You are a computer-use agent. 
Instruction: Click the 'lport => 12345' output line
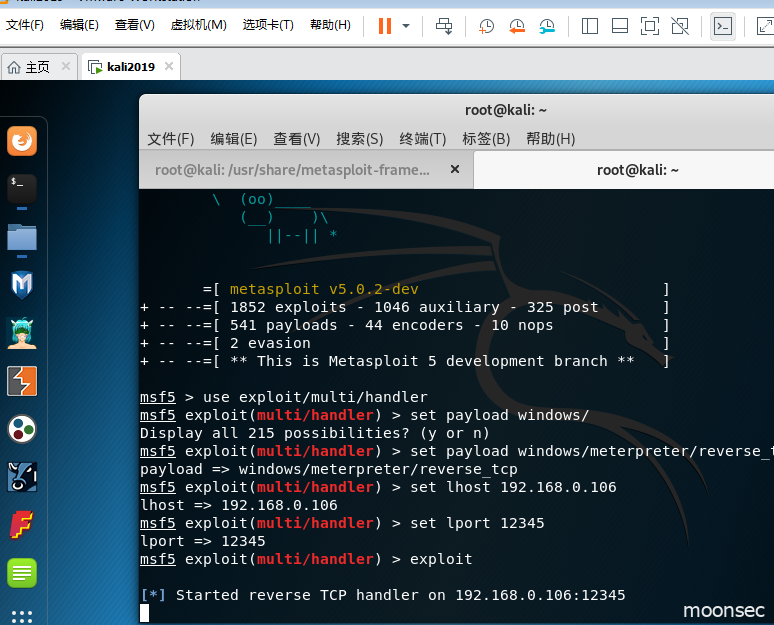click(202, 541)
